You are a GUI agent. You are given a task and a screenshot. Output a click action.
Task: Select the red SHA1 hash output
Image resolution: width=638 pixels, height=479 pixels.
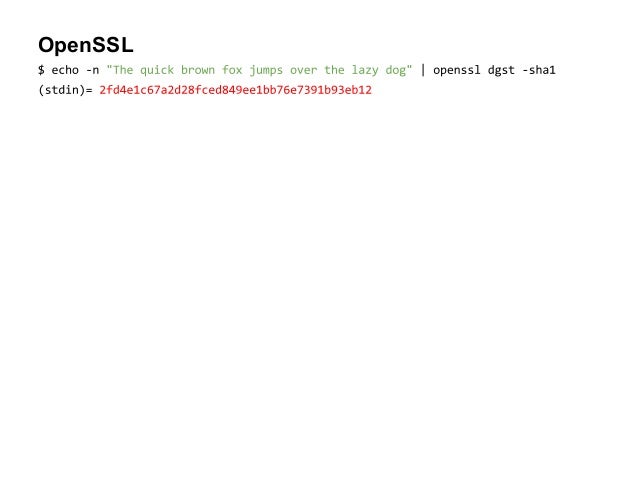[x=236, y=90]
